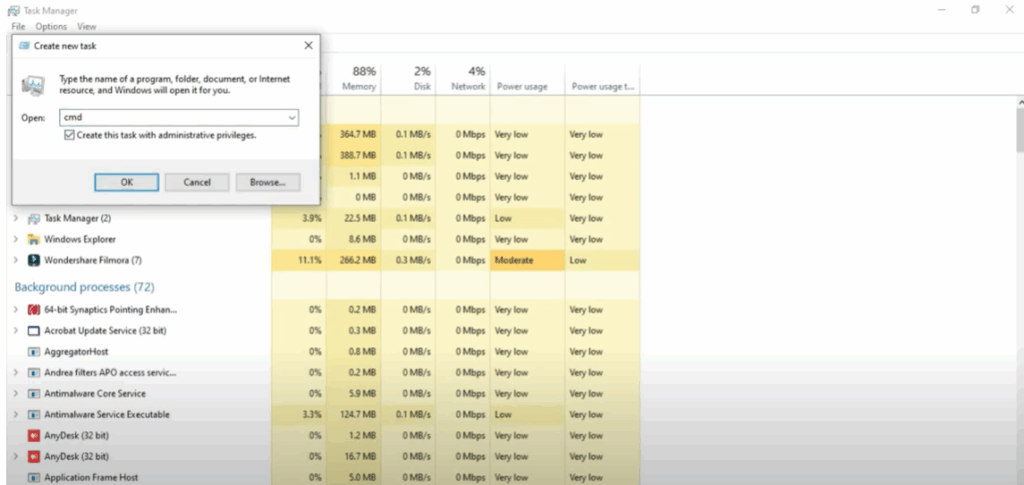Select the Moderate power usage cell
The height and width of the screenshot is (485, 1024).
point(527,260)
